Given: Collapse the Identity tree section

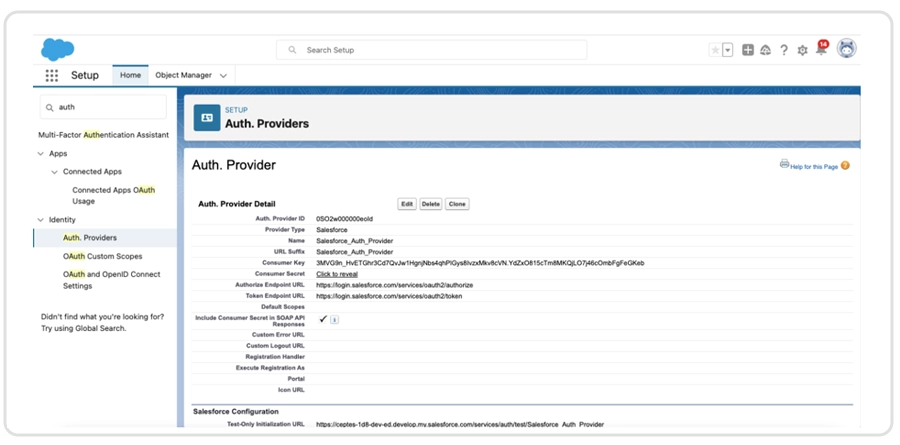Looking at the screenshot, I should coord(40,220).
